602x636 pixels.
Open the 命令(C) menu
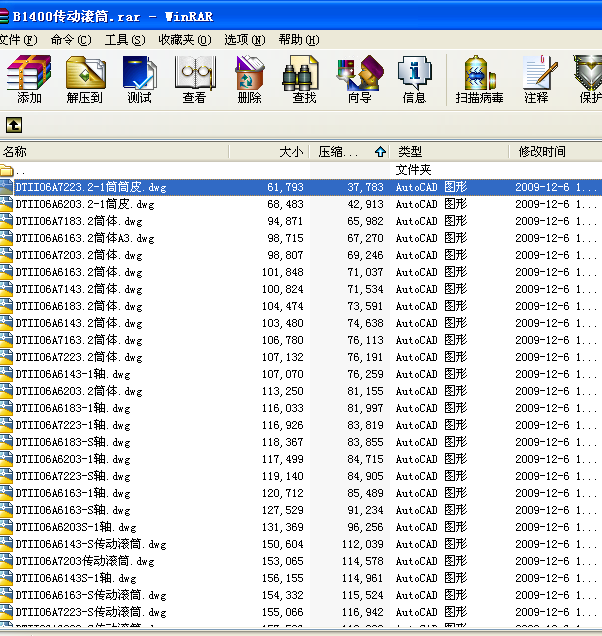[71, 40]
